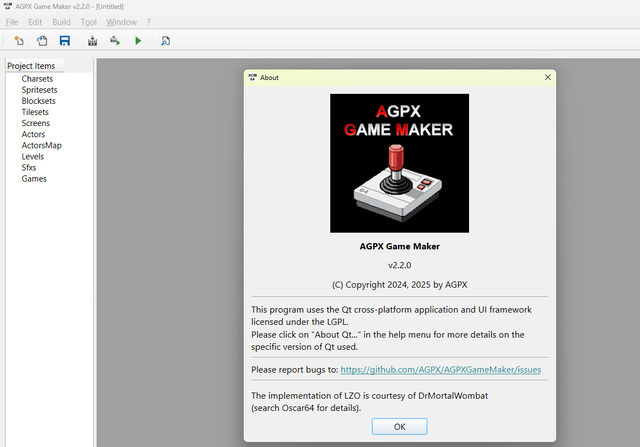Click the copyright 2024, 2025 line
This screenshot has height=447, width=640.
400,285
